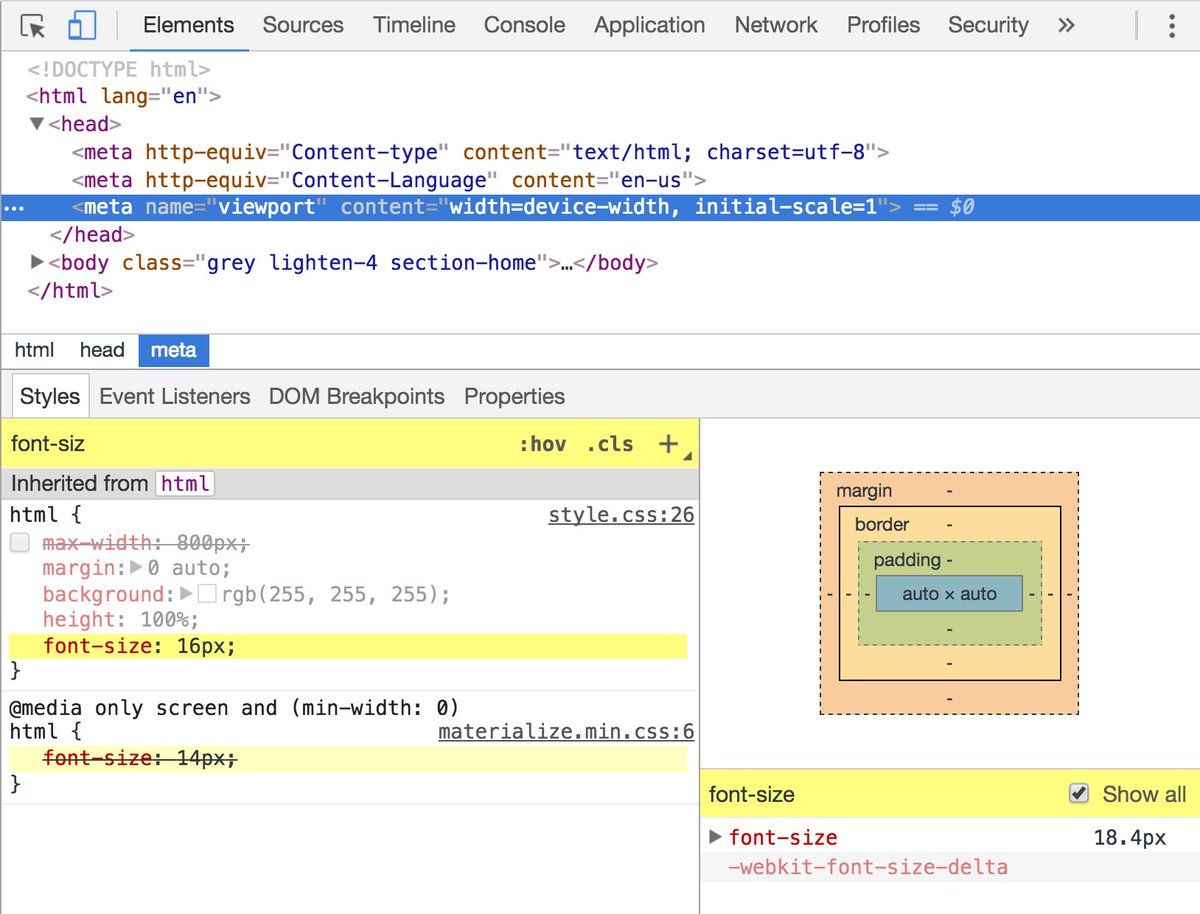Open the DevTools three-dot menu
The image size is (1200, 914).
1171,26
